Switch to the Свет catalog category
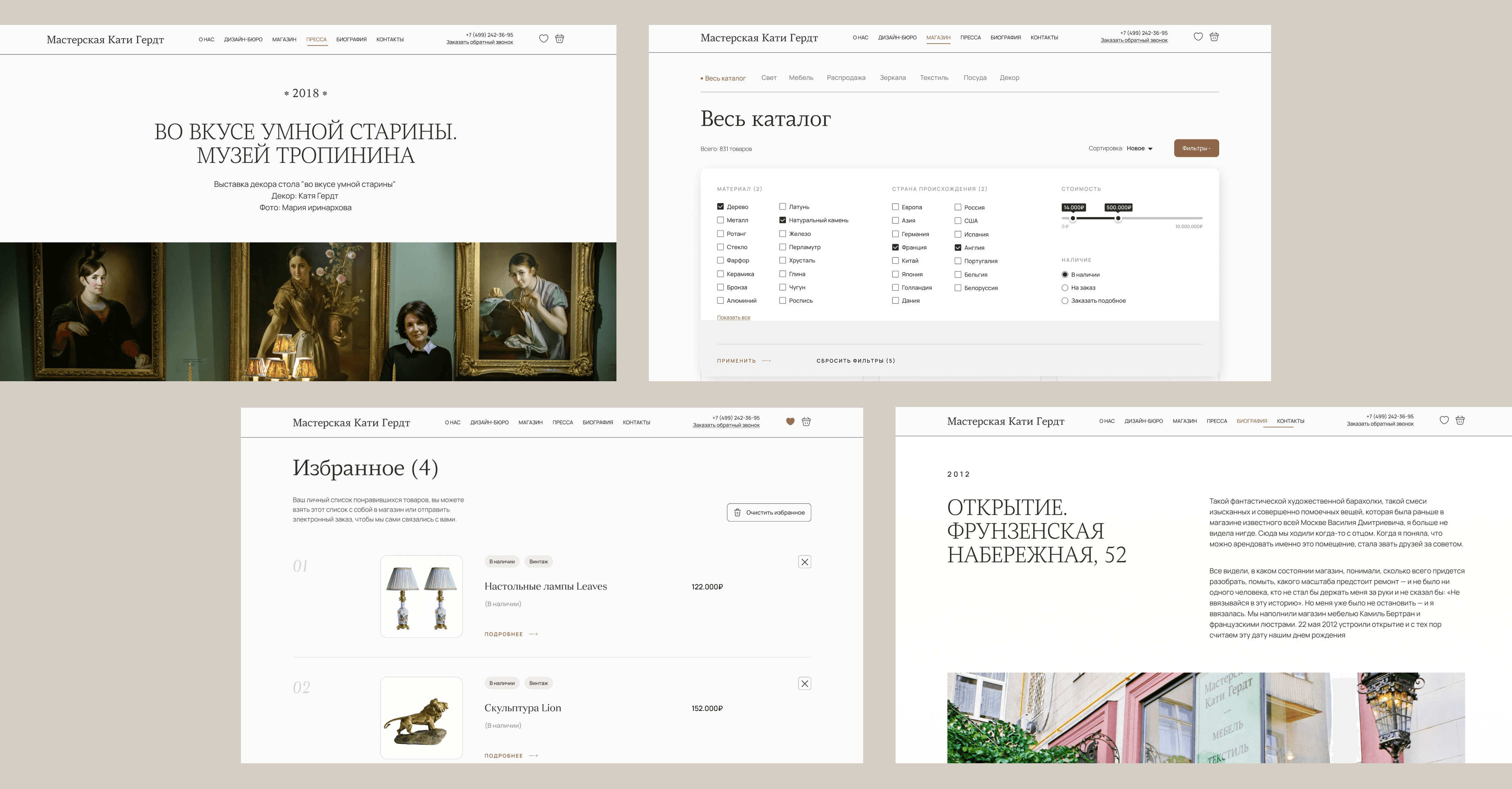The width and height of the screenshot is (1512, 789). click(769, 77)
